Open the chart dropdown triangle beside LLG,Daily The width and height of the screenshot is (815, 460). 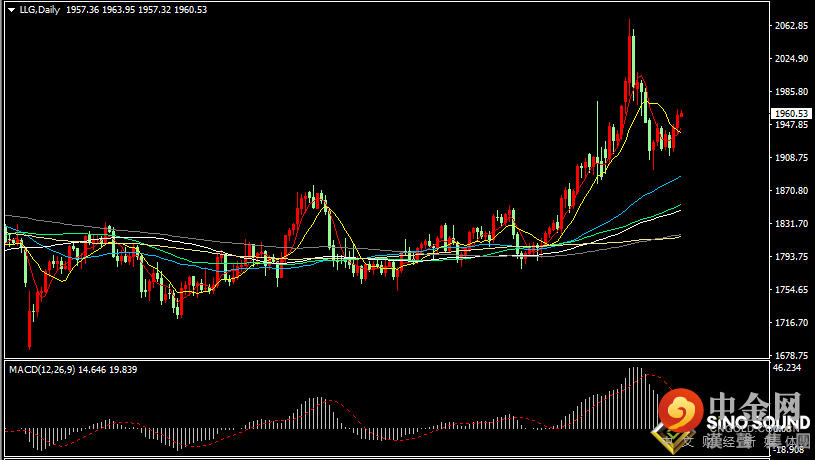12,10
